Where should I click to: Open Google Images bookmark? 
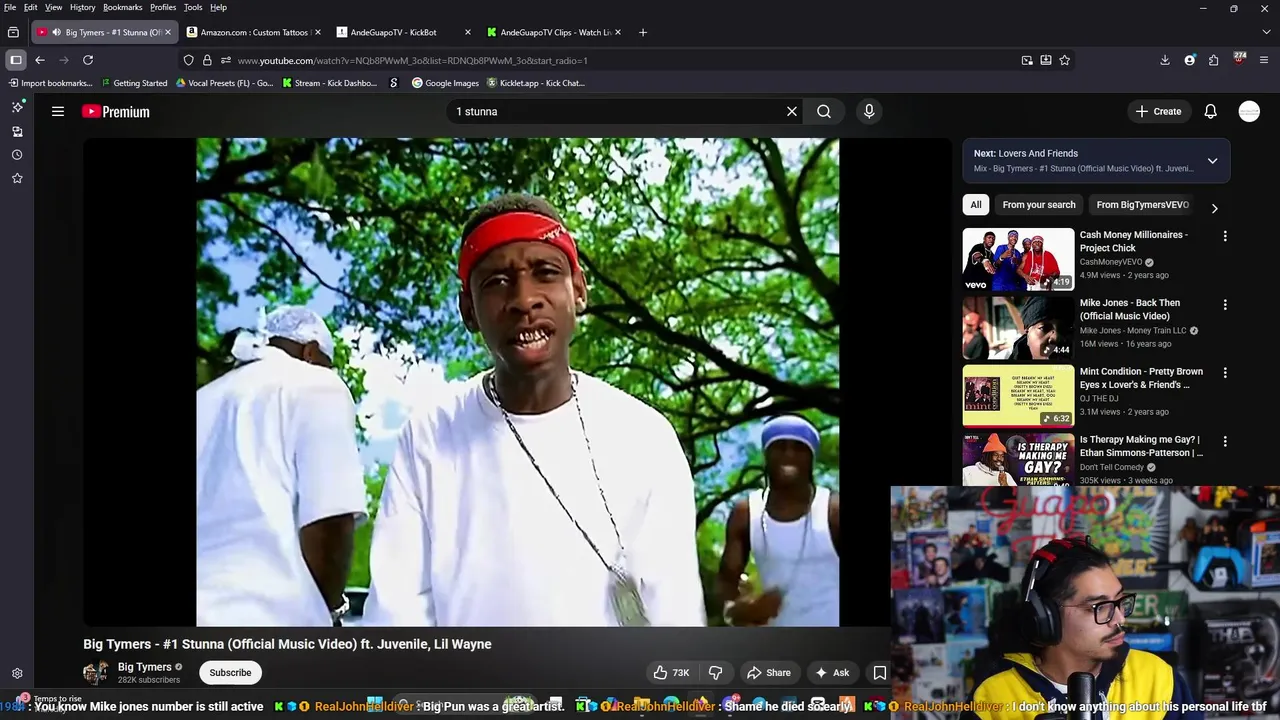click(445, 83)
